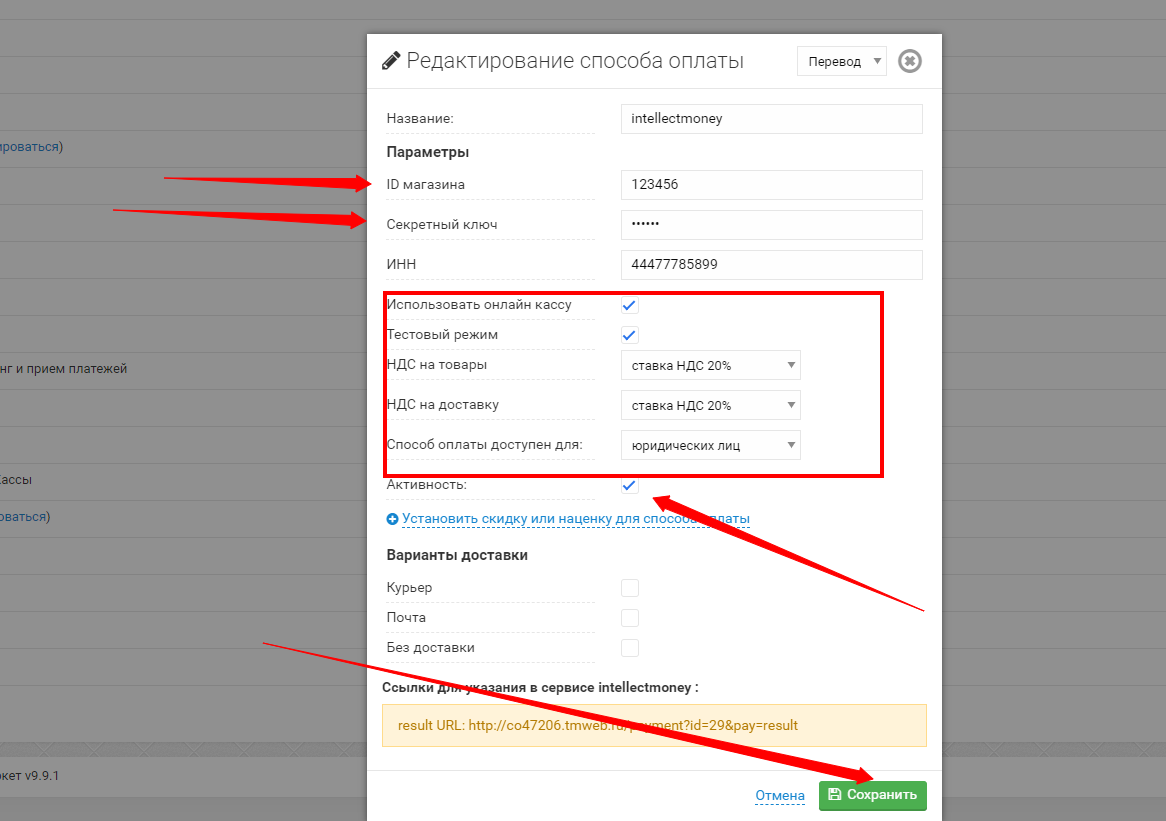This screenshot has width=1166, height=821.
Task: Select the ИНН input field
Action: tap(771, 265)
